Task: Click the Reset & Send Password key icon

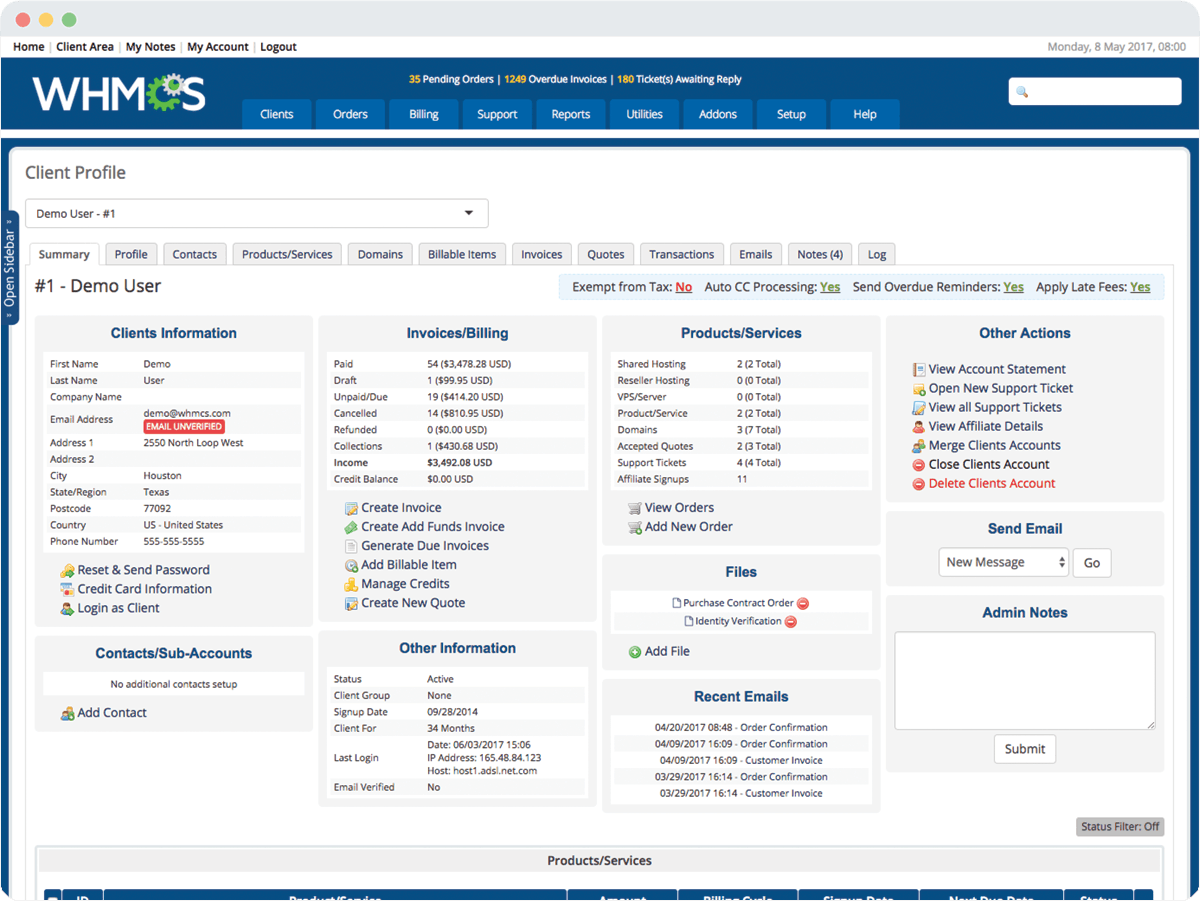Action: coord(67,571)
